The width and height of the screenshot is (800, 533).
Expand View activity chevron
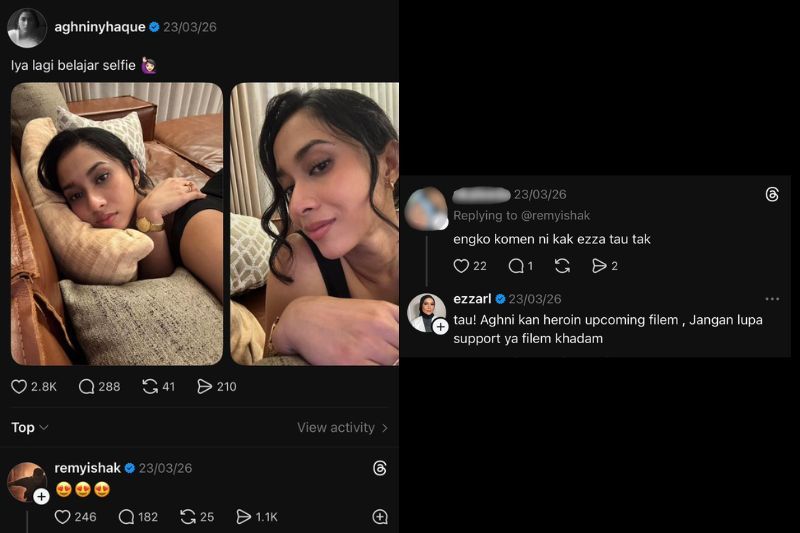[385, 428]
